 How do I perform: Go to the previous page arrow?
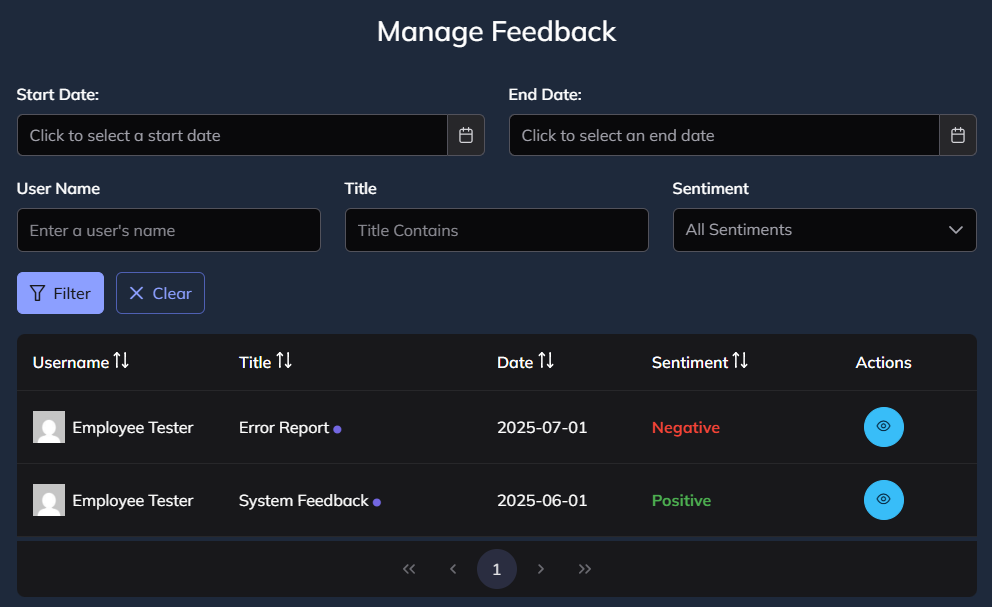click(453, 569)
